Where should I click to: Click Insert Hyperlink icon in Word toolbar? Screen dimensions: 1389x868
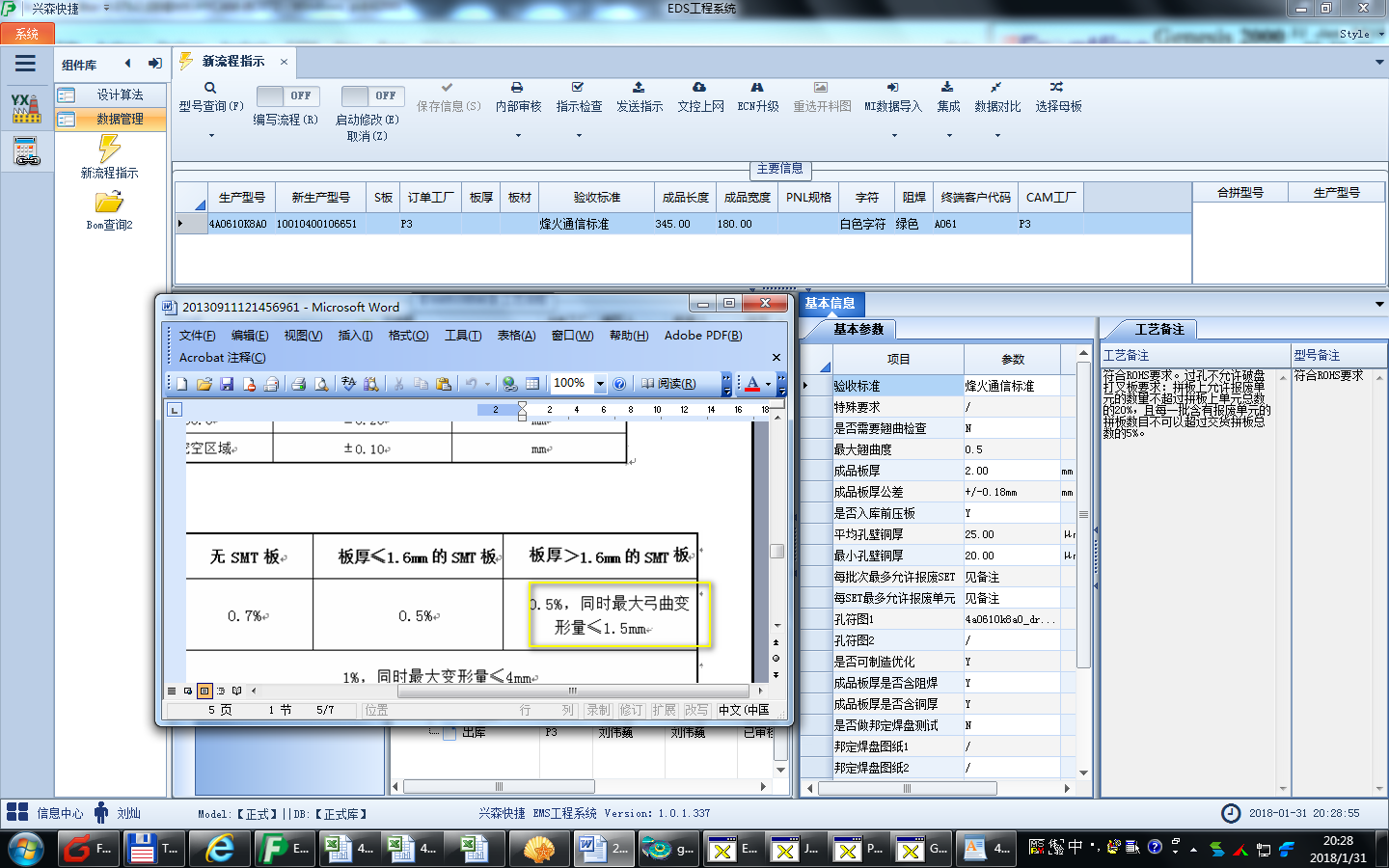tap(509, 384)
